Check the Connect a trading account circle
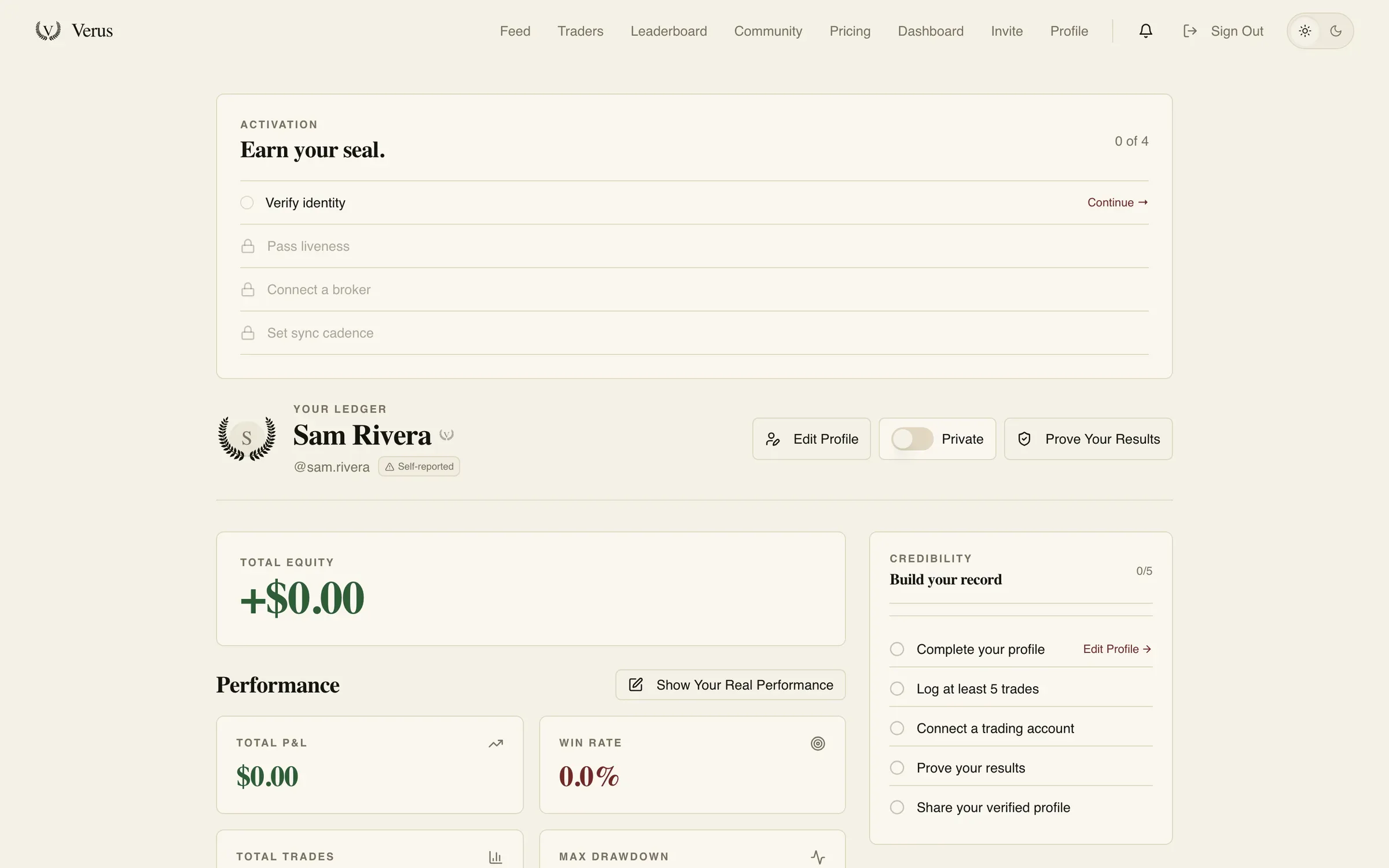 coord(897,728)
